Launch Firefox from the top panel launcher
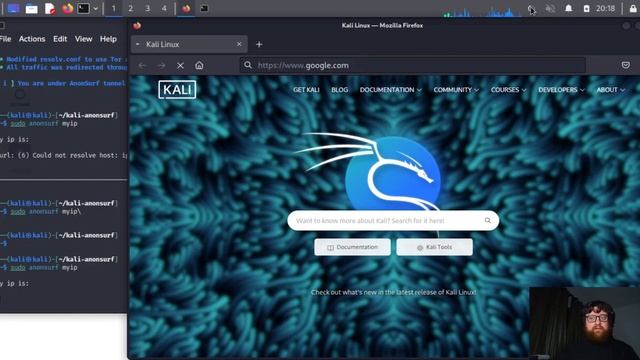Screen dimensions: 640x360 click(x=67, y=9)
